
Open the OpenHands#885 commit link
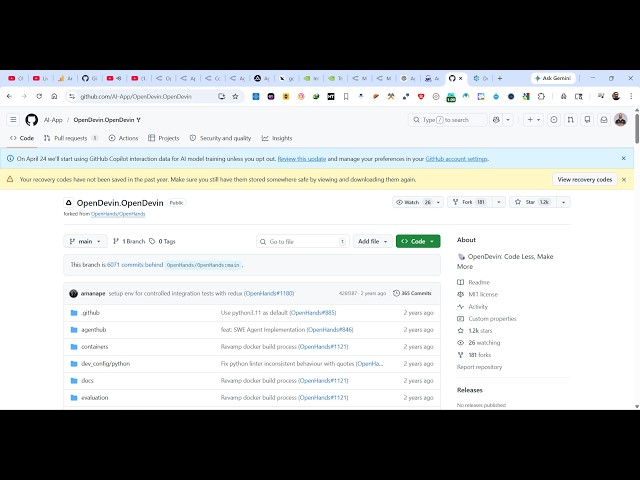(x=313, y=313)
